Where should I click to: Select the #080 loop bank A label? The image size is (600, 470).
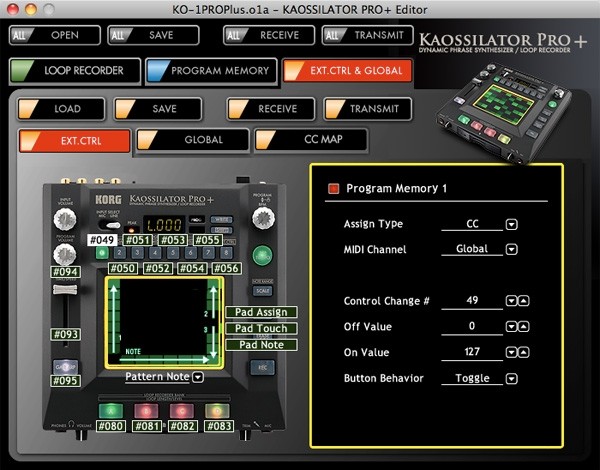[111, 426]
